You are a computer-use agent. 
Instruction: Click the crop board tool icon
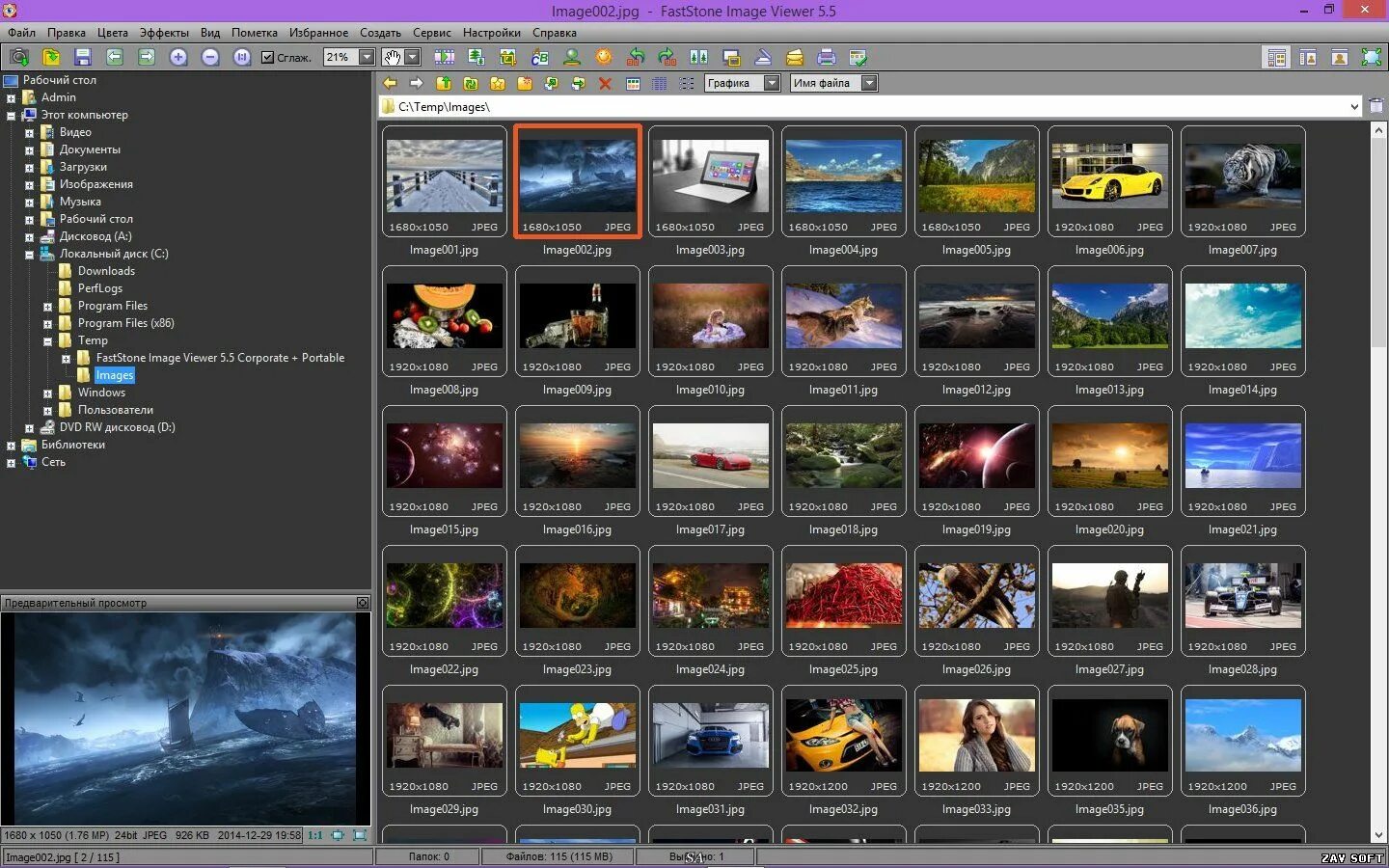pos(508,58)
